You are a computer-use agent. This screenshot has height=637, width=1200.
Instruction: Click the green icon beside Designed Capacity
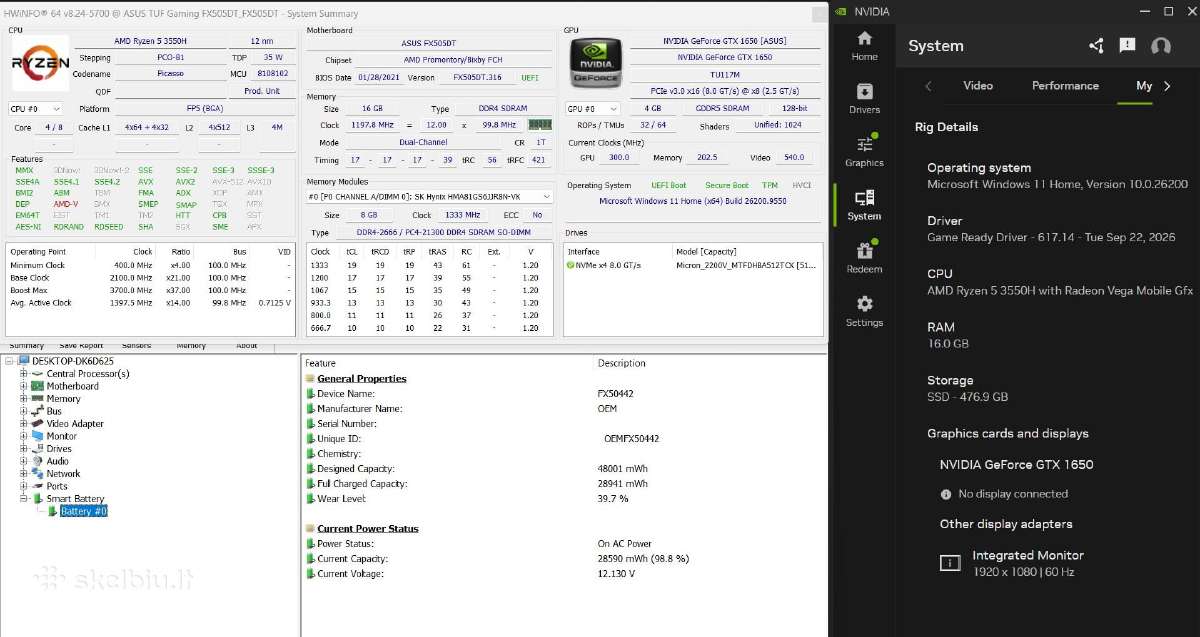[x=310, y=469]
